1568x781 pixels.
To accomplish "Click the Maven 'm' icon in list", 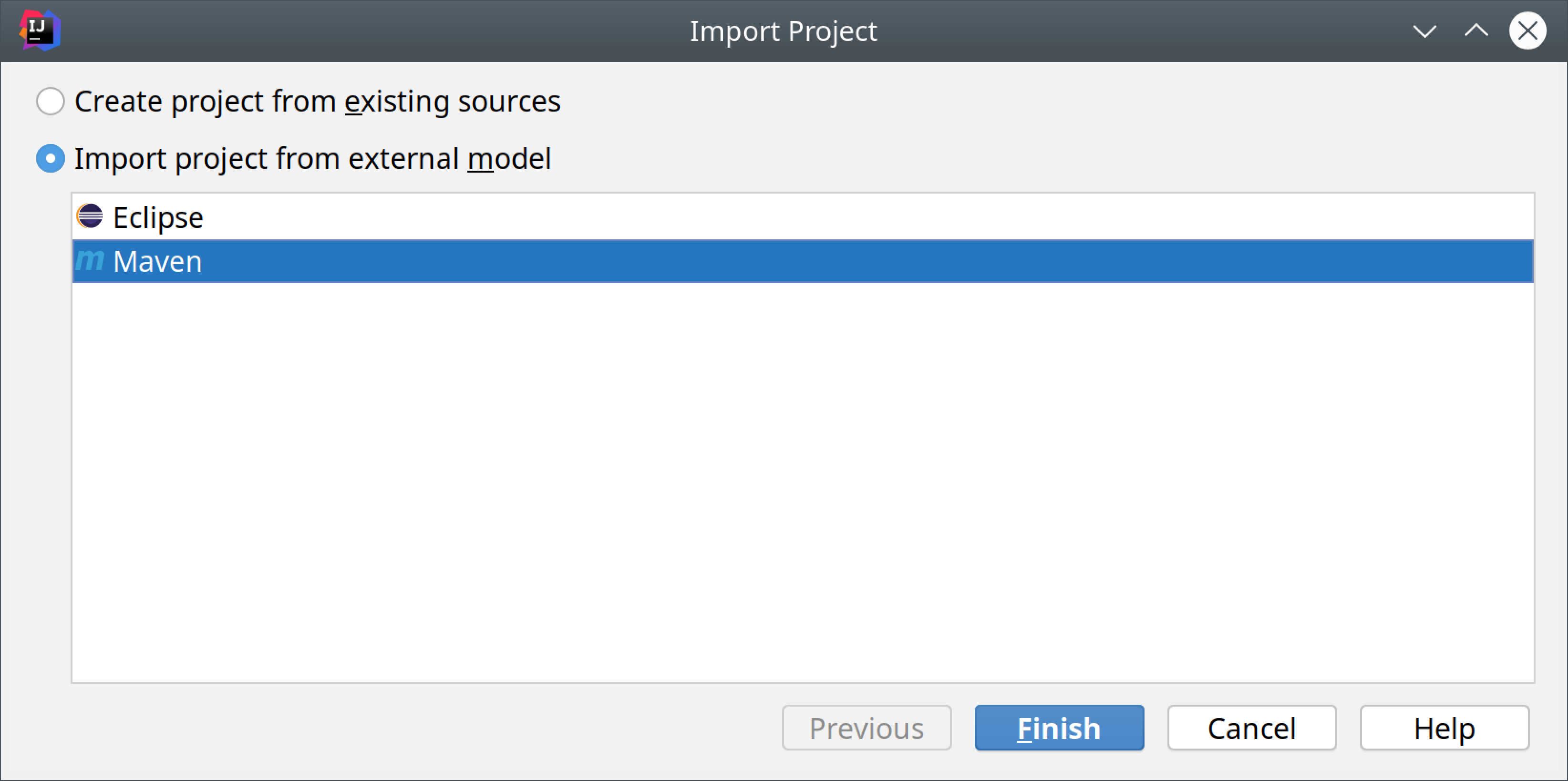I will point(90,260).
